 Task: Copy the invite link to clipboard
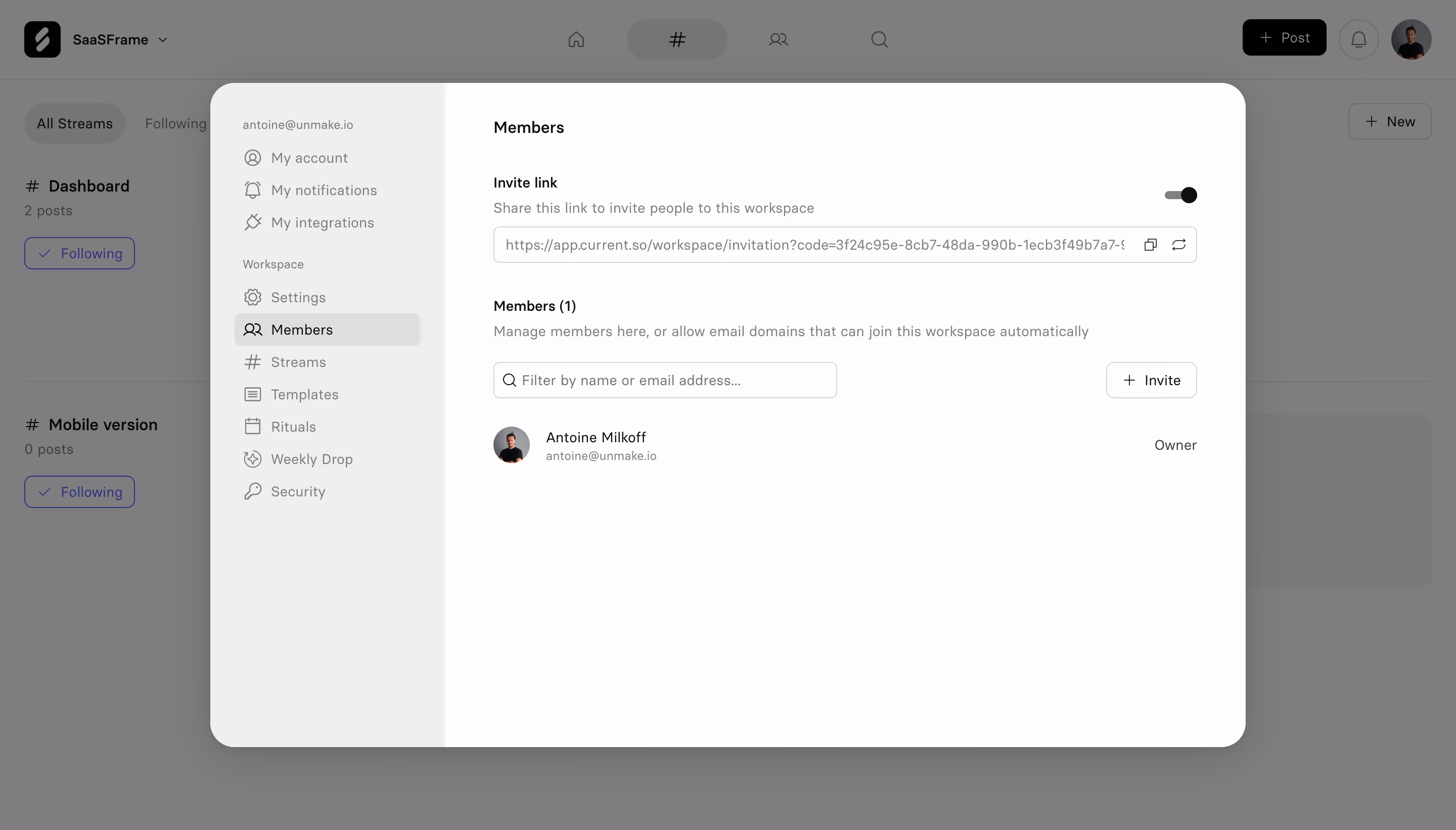point(1150,245)
